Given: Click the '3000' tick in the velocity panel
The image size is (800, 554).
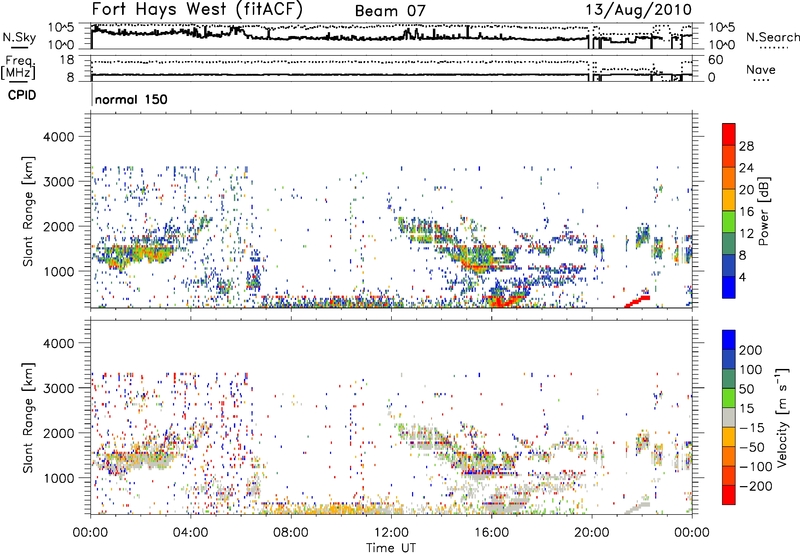Looking at the screenshot, I should 58,388.
